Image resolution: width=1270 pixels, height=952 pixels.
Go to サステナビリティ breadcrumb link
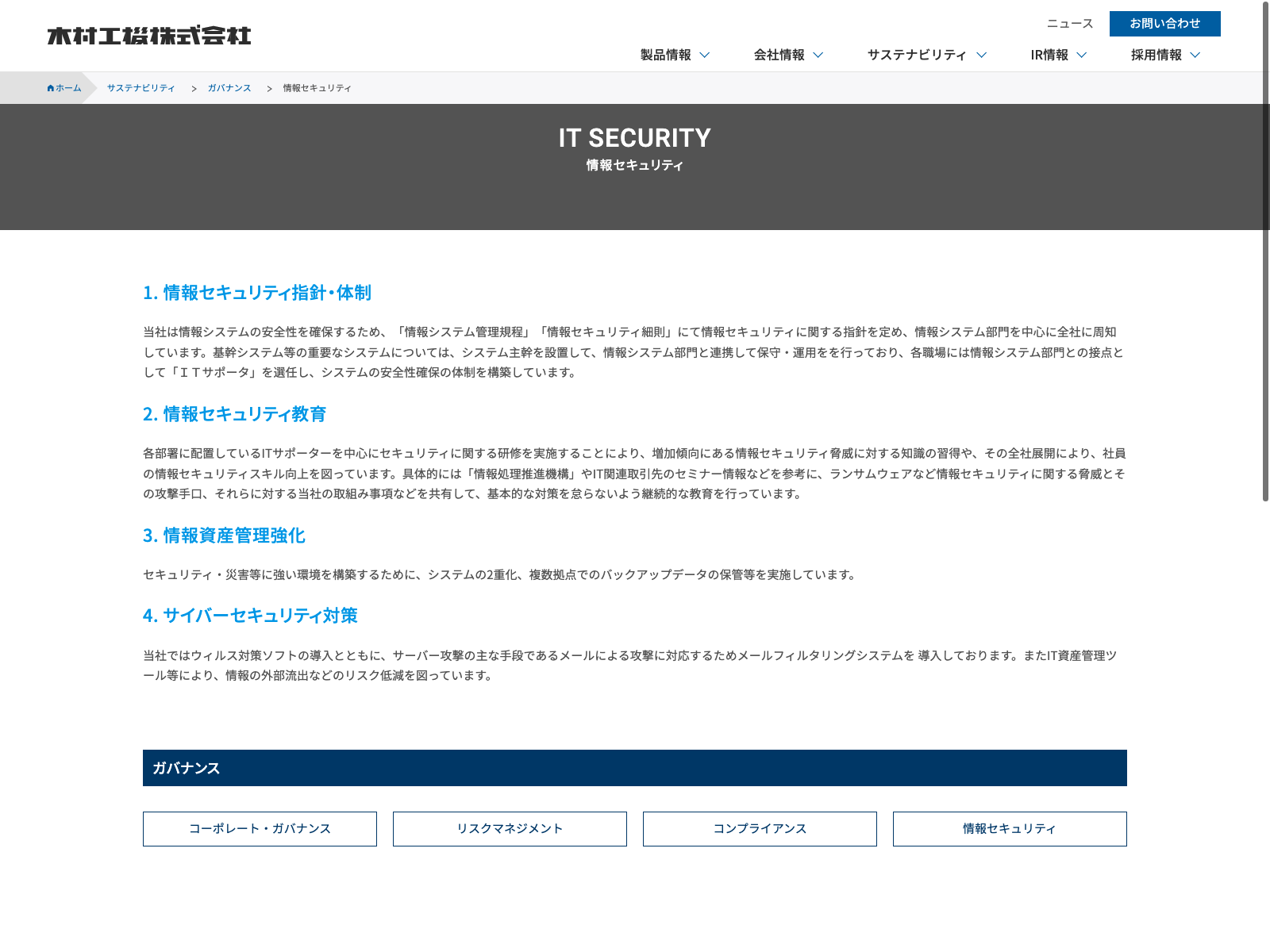click(x=140, y=88)
